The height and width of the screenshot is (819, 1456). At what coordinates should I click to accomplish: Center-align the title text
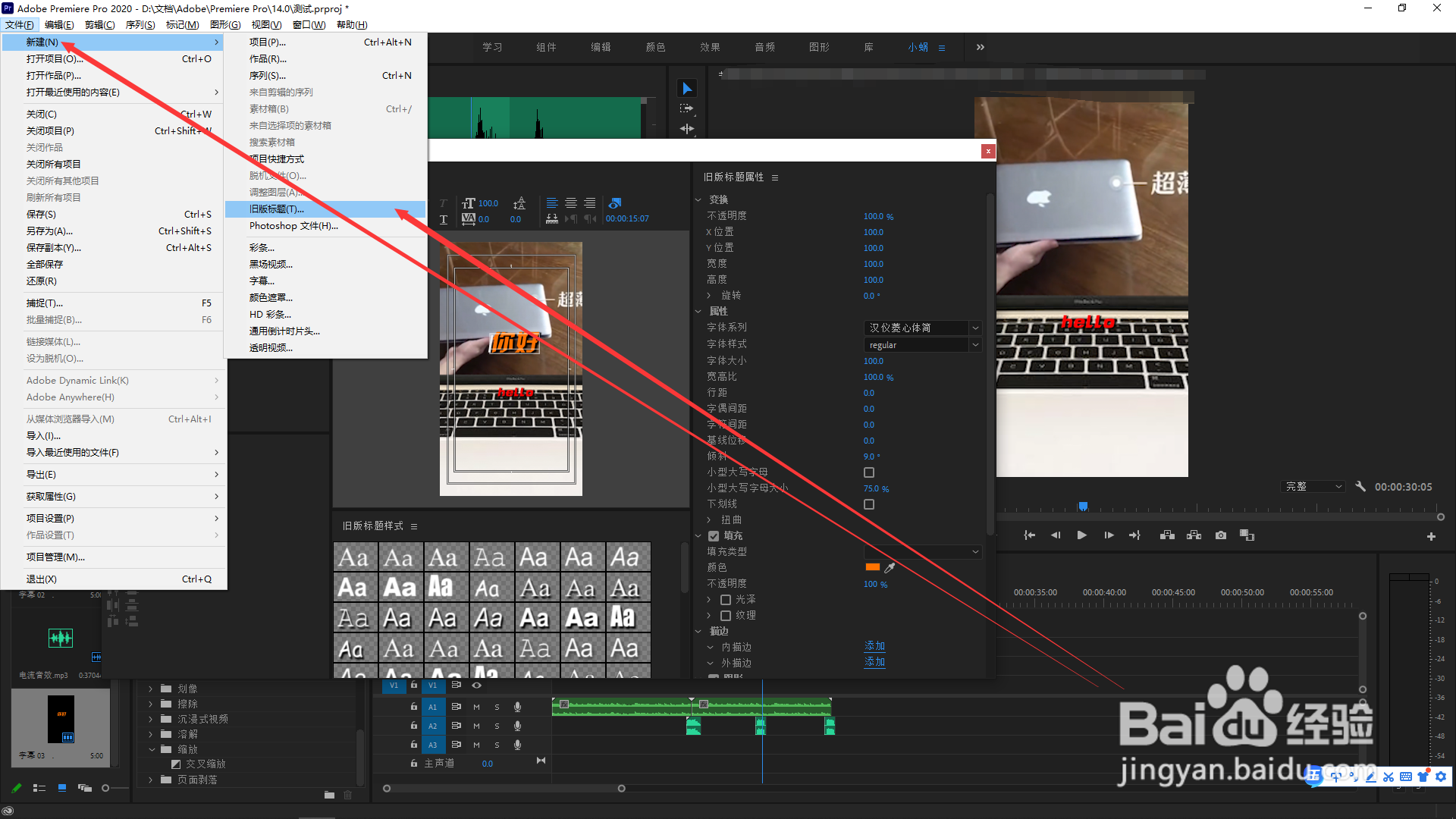coord(571,203)
